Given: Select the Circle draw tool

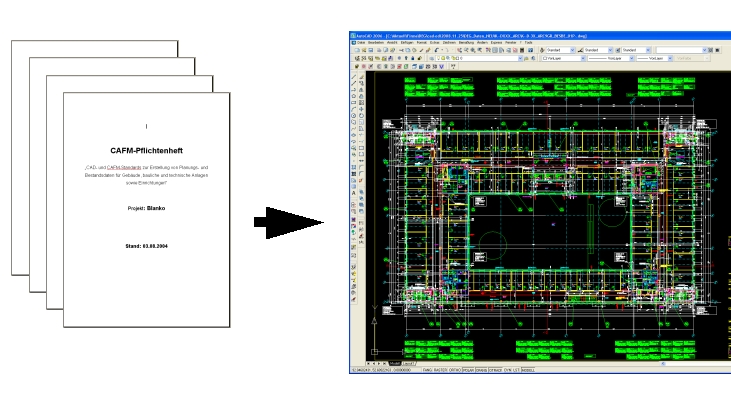Looking at the screenshot, I should point(353,115).
